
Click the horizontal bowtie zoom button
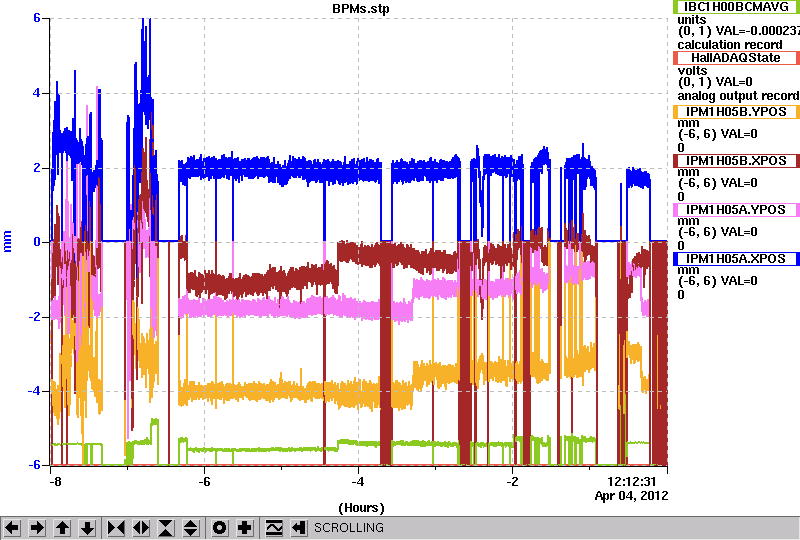(x=116, y=528)
